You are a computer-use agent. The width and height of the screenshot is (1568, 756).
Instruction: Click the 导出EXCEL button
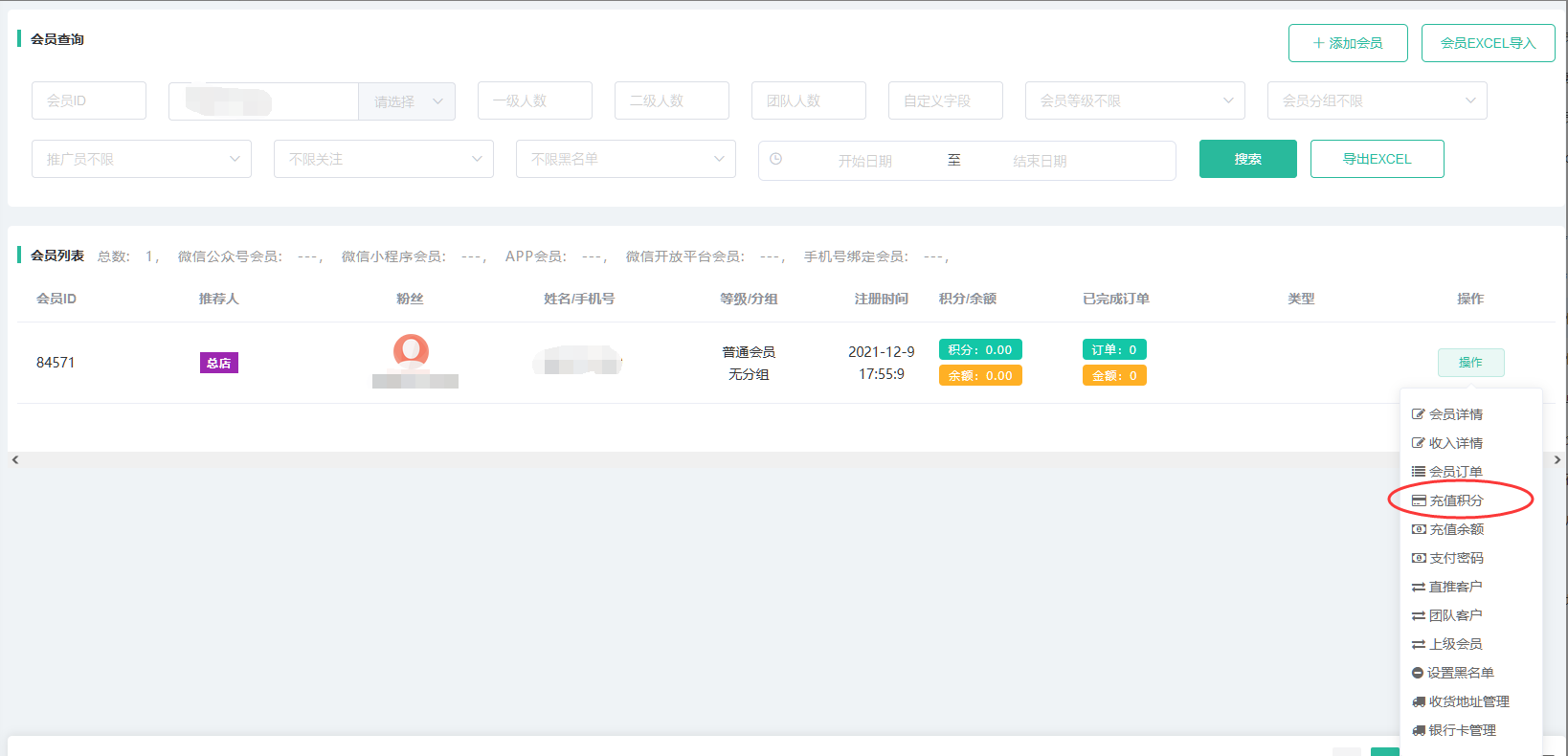tap(1377, 159)
